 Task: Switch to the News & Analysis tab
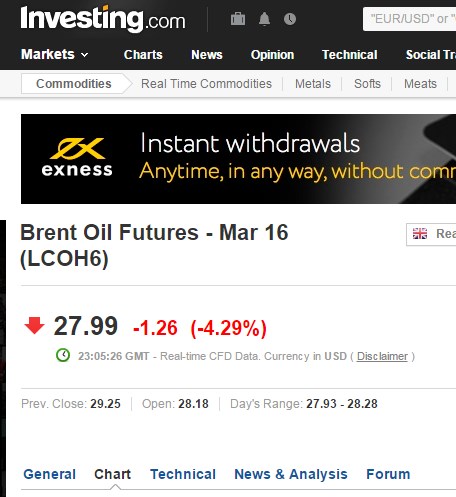tap(291, 474)
